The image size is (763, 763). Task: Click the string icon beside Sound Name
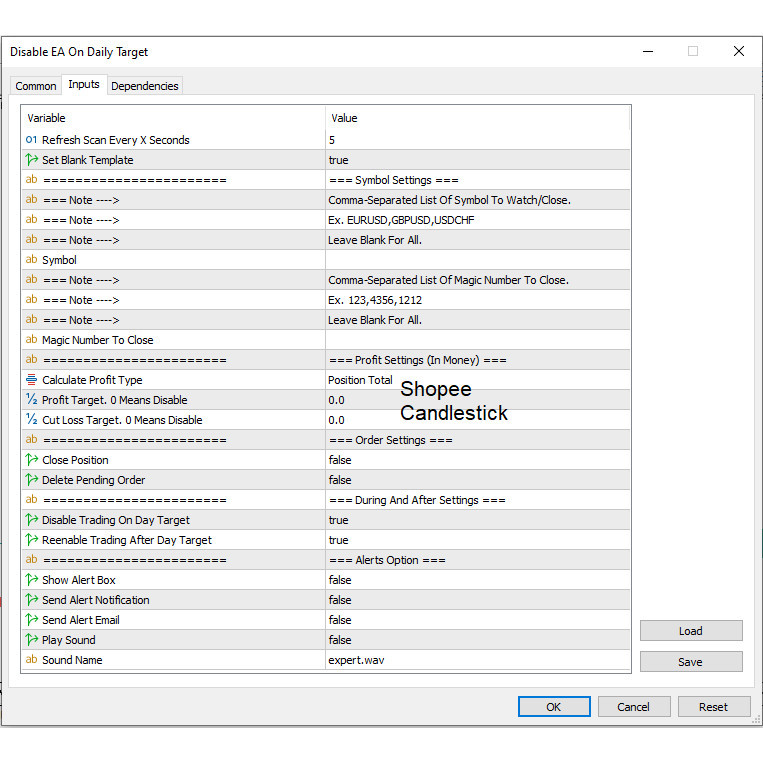(x=31, y=660)
